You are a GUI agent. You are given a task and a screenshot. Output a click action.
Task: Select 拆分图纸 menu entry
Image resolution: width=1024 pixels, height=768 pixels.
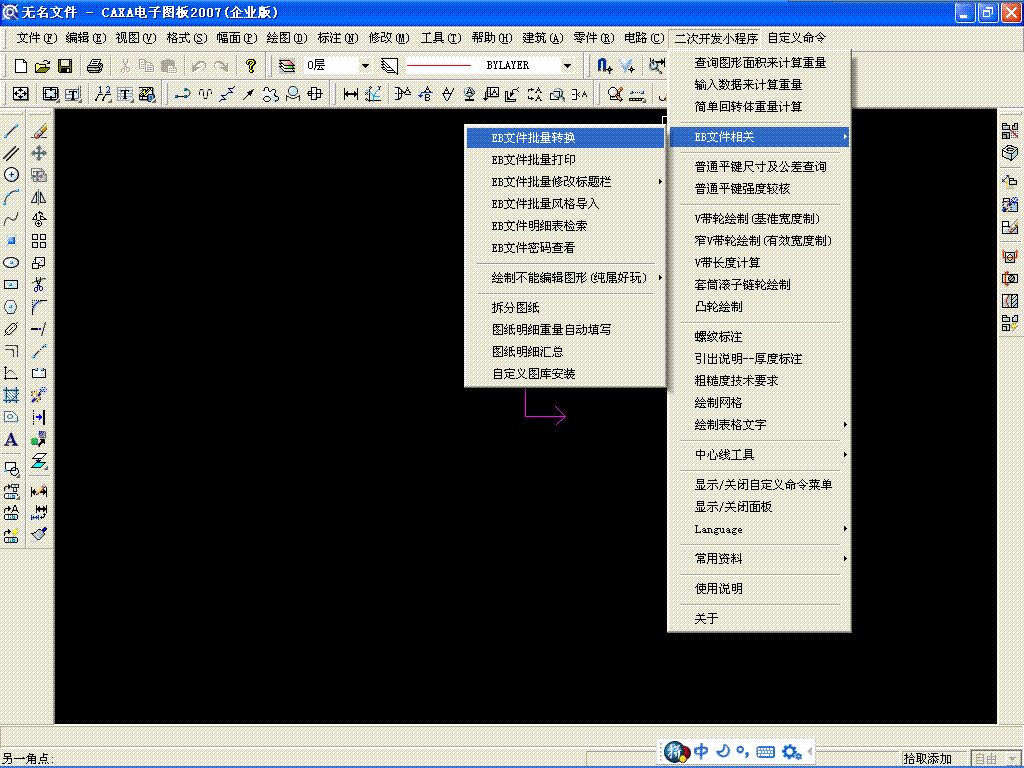point(566,308)
